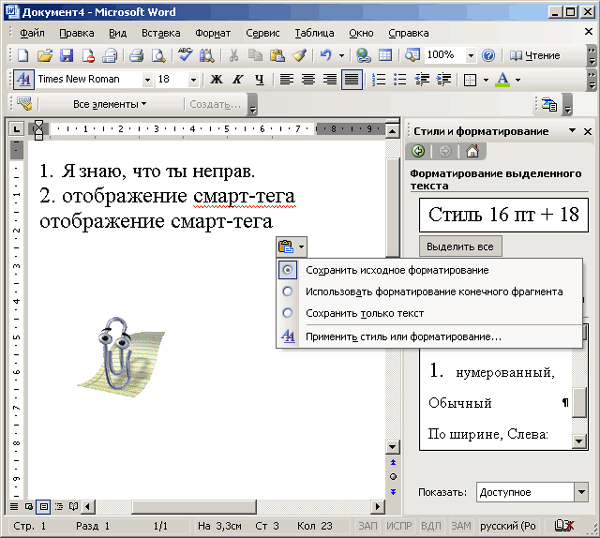
Task: Decrease the paragraph indent
Action: 422,80
